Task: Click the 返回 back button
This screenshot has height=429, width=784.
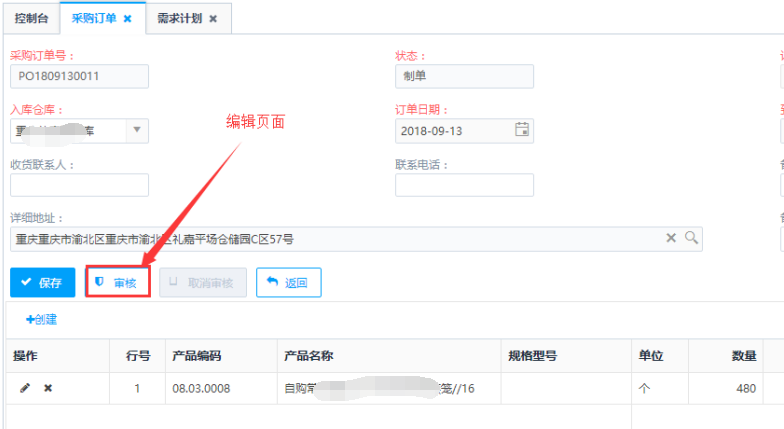Action: tap(289, 283)
